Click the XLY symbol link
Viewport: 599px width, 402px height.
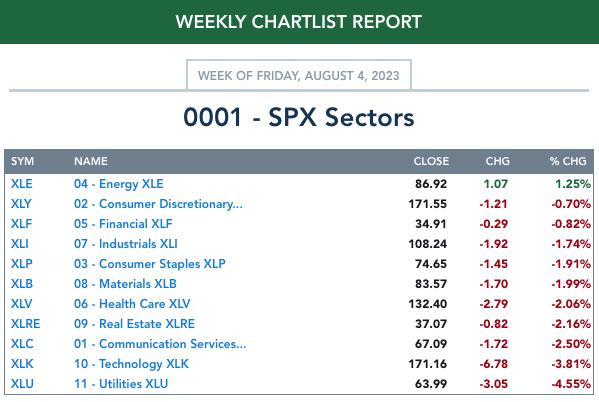21,204
